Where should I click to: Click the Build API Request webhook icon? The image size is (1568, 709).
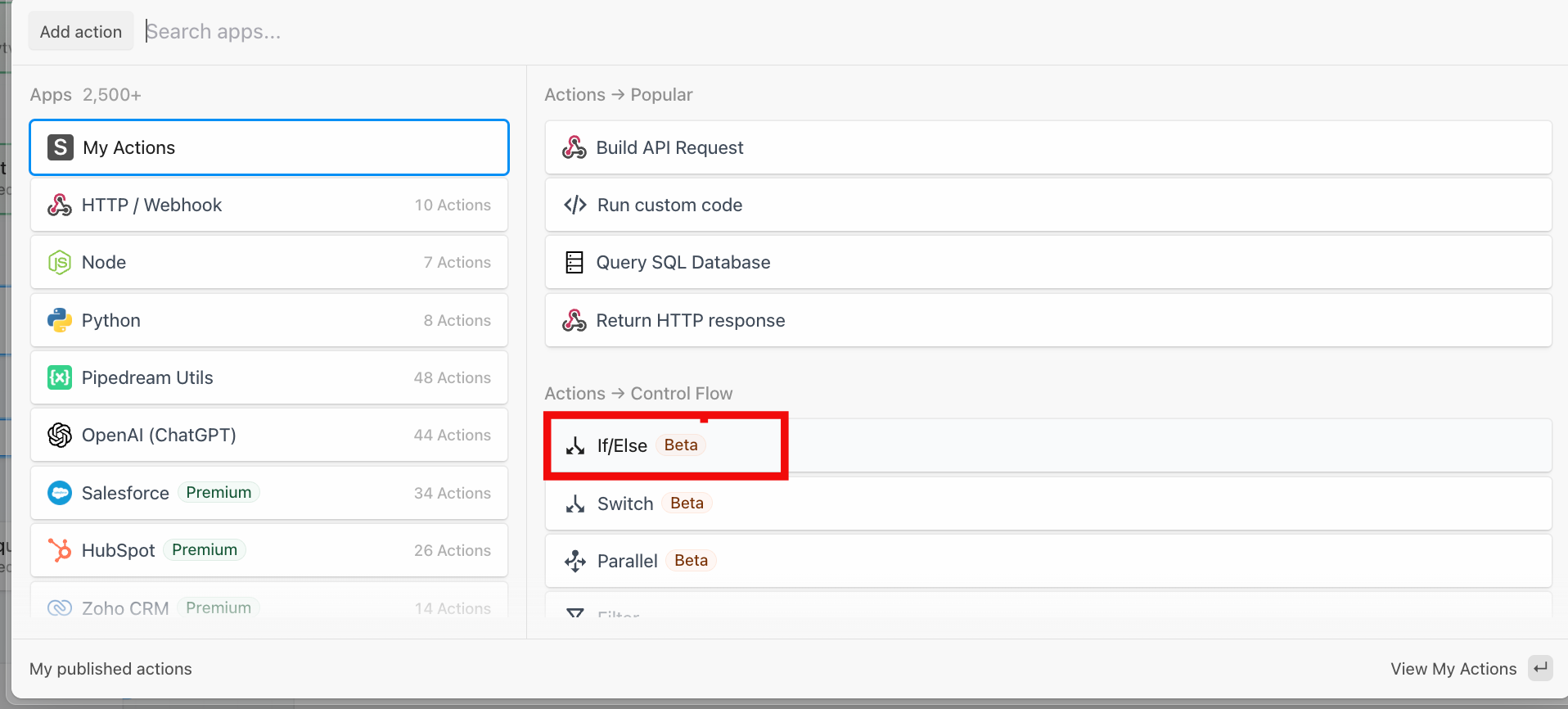pos(574,147)
